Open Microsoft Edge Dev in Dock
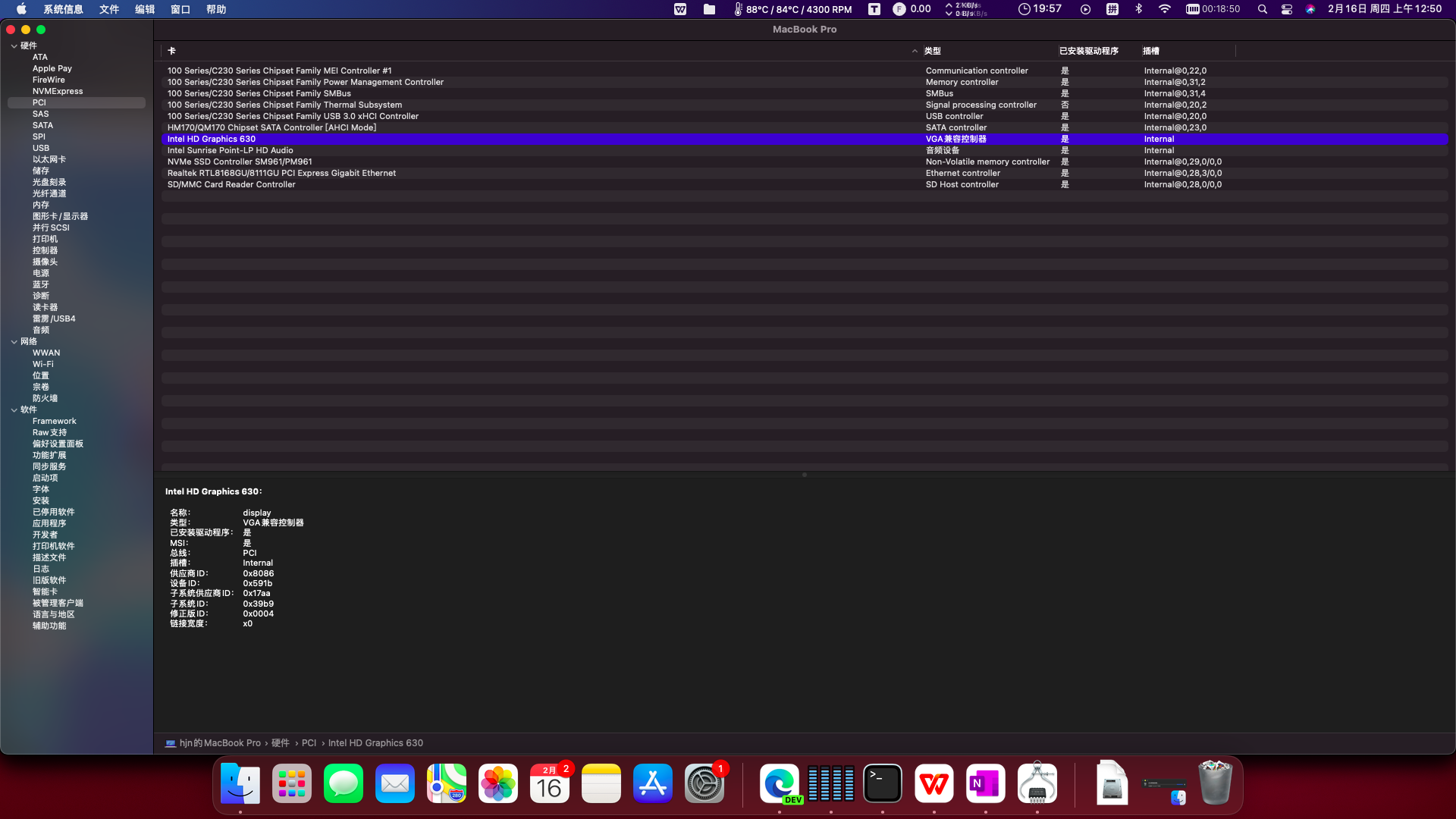Image resolution: width=1456 pixels, height=819 pixels. (780, 783)
